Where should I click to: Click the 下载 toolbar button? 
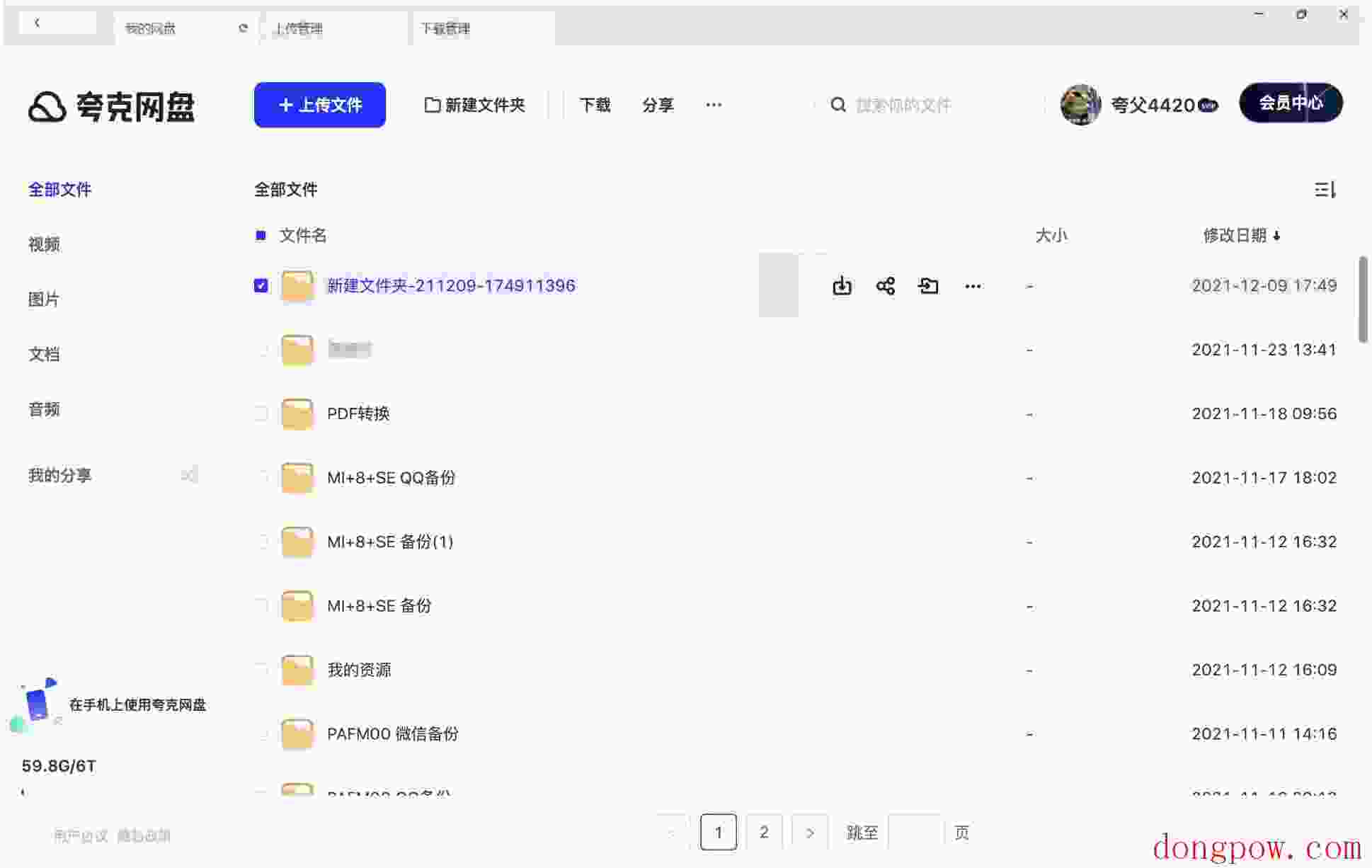coord(595,105)
